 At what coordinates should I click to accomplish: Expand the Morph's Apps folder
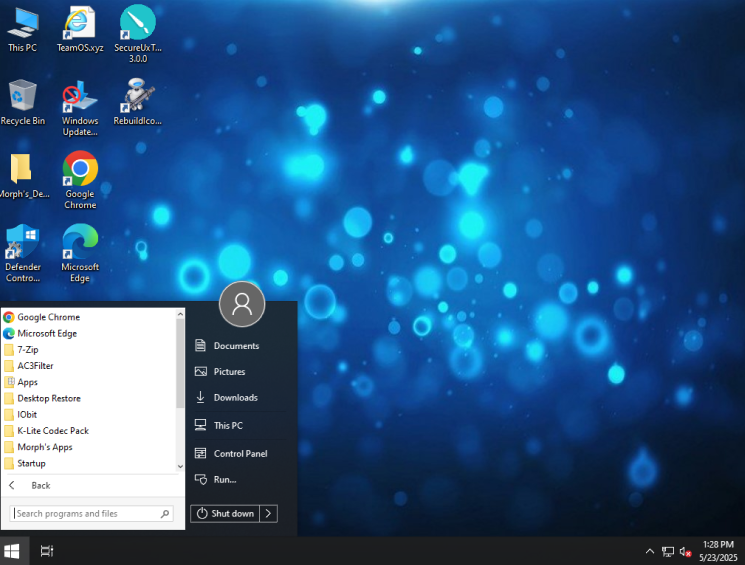pos(88,447)
